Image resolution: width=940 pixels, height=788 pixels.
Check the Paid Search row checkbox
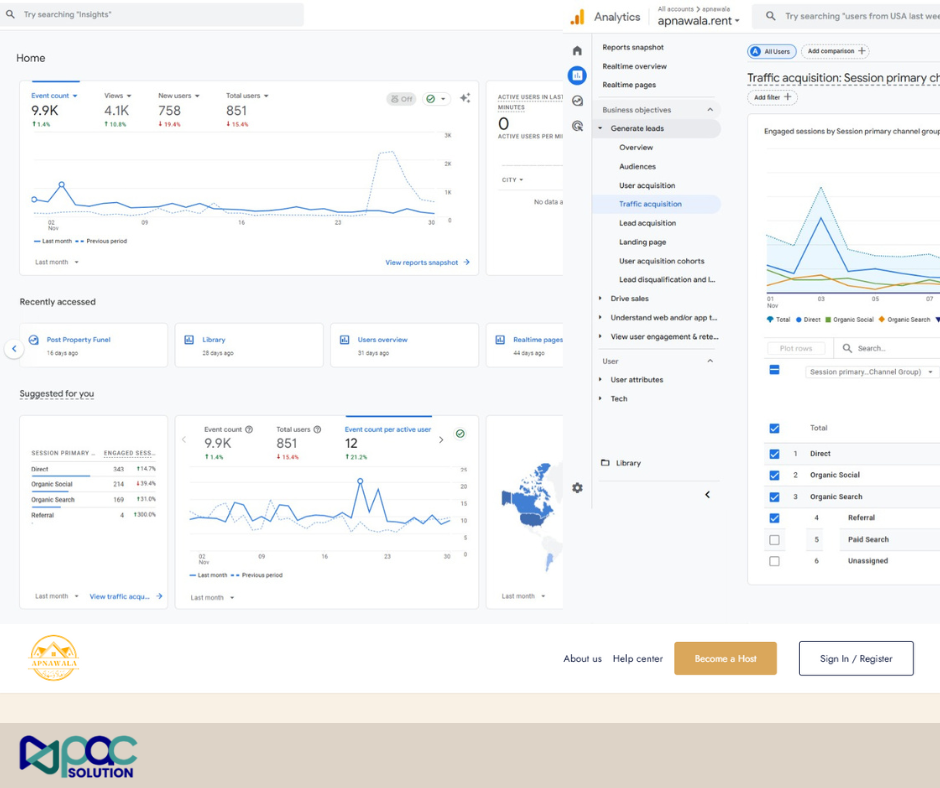click(x=774, y=540)
